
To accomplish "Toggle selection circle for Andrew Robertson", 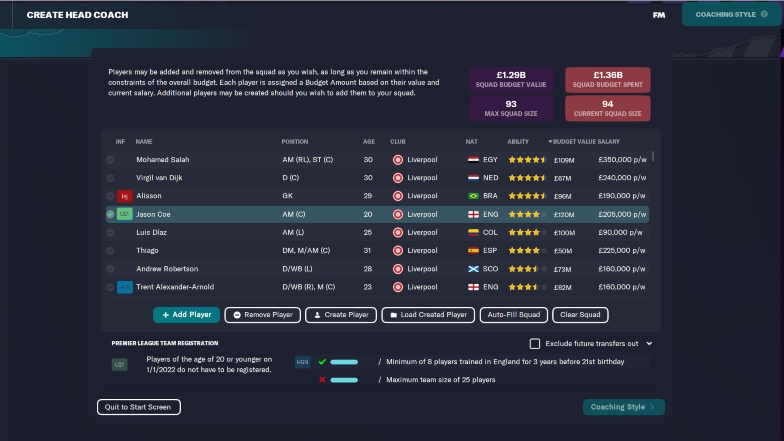I will pyautogui.click(x=110, y=269).
